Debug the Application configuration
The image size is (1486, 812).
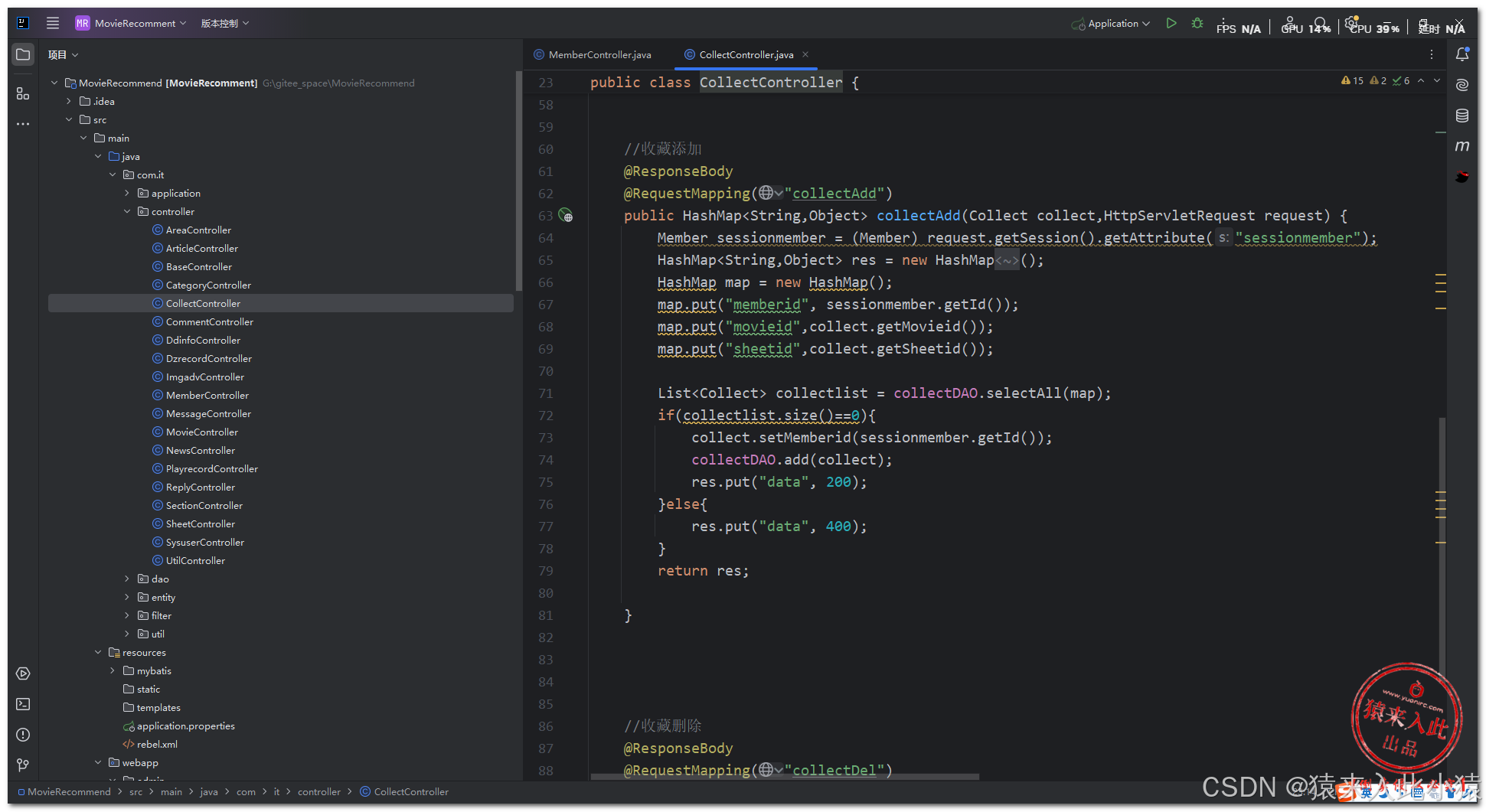tap(1197, 23)
